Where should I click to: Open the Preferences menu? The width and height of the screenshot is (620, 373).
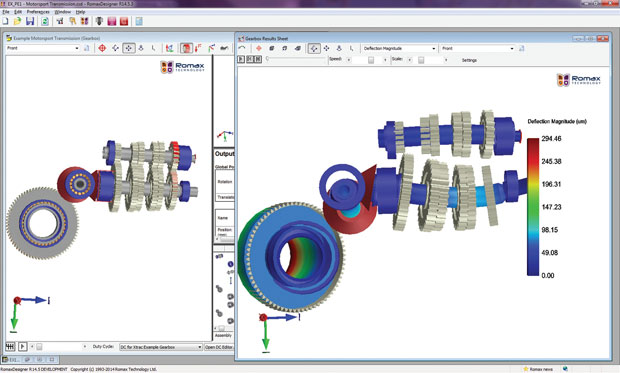point(38,12)
